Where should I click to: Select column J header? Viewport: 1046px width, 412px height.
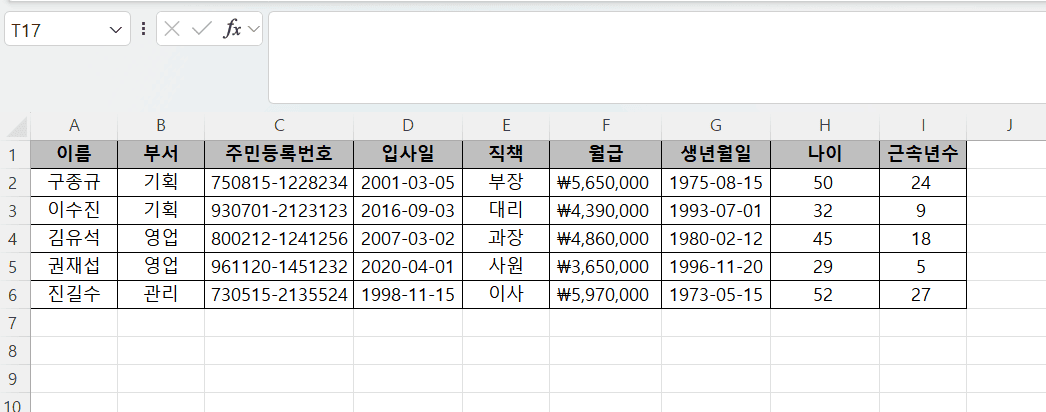1009,125
